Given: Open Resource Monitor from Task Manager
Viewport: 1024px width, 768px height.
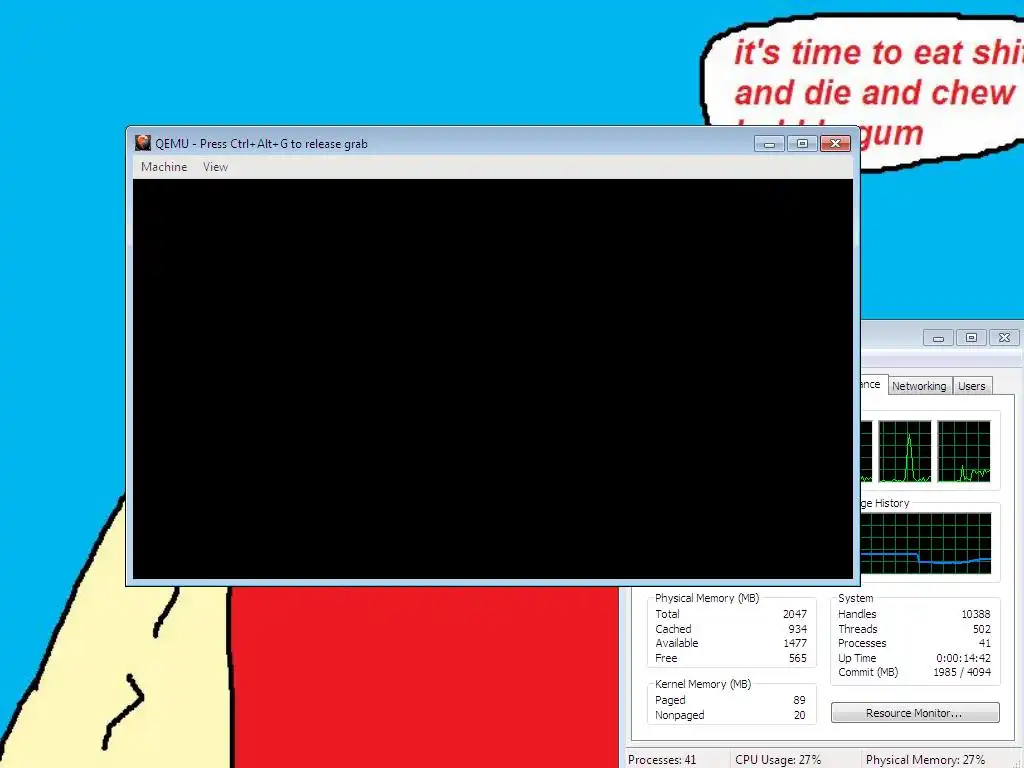Looking at the screenshot, I should click(915, 713).
